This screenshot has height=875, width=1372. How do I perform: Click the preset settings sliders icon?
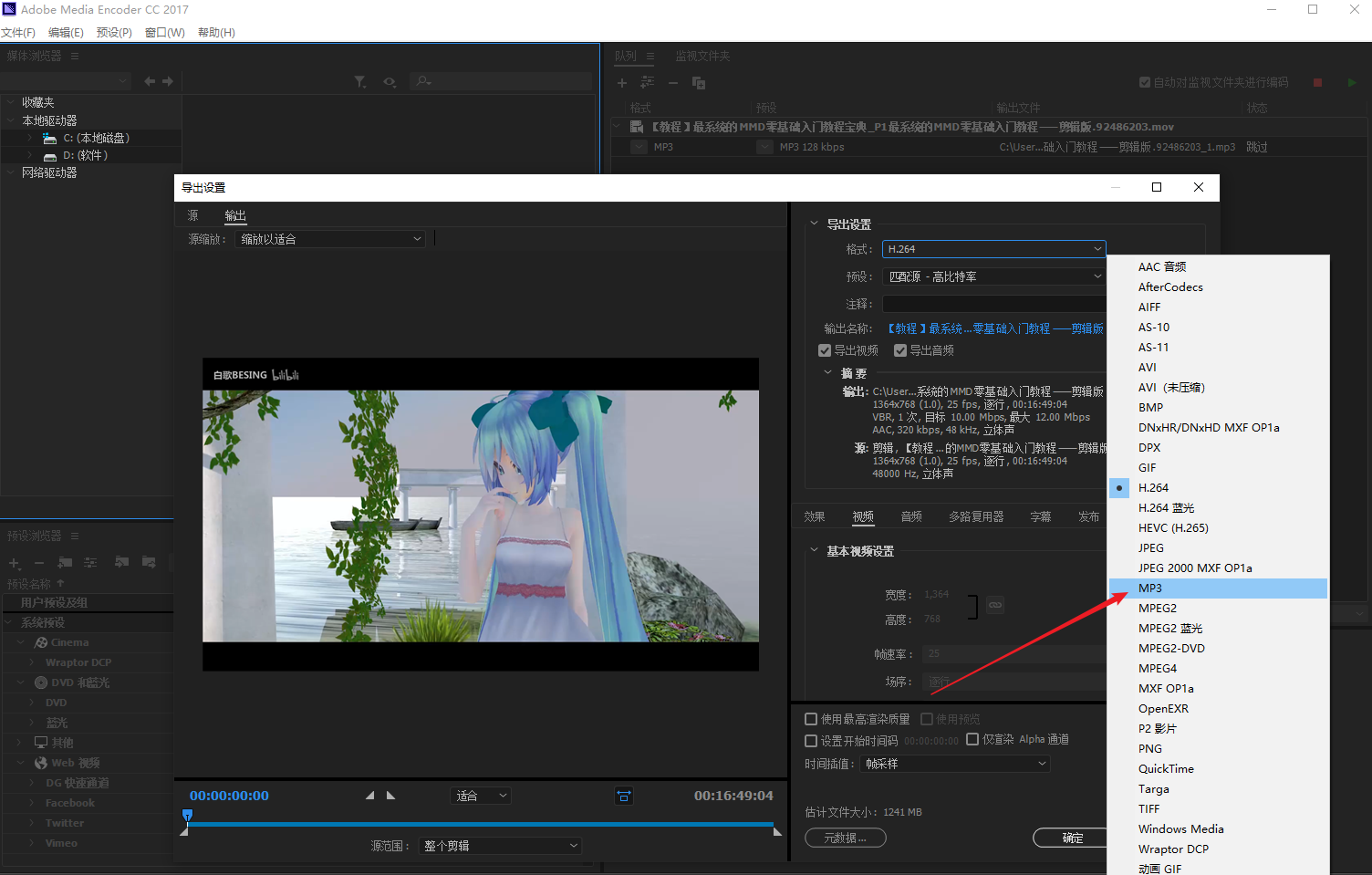pyautogui.click(x=90, y=562)
